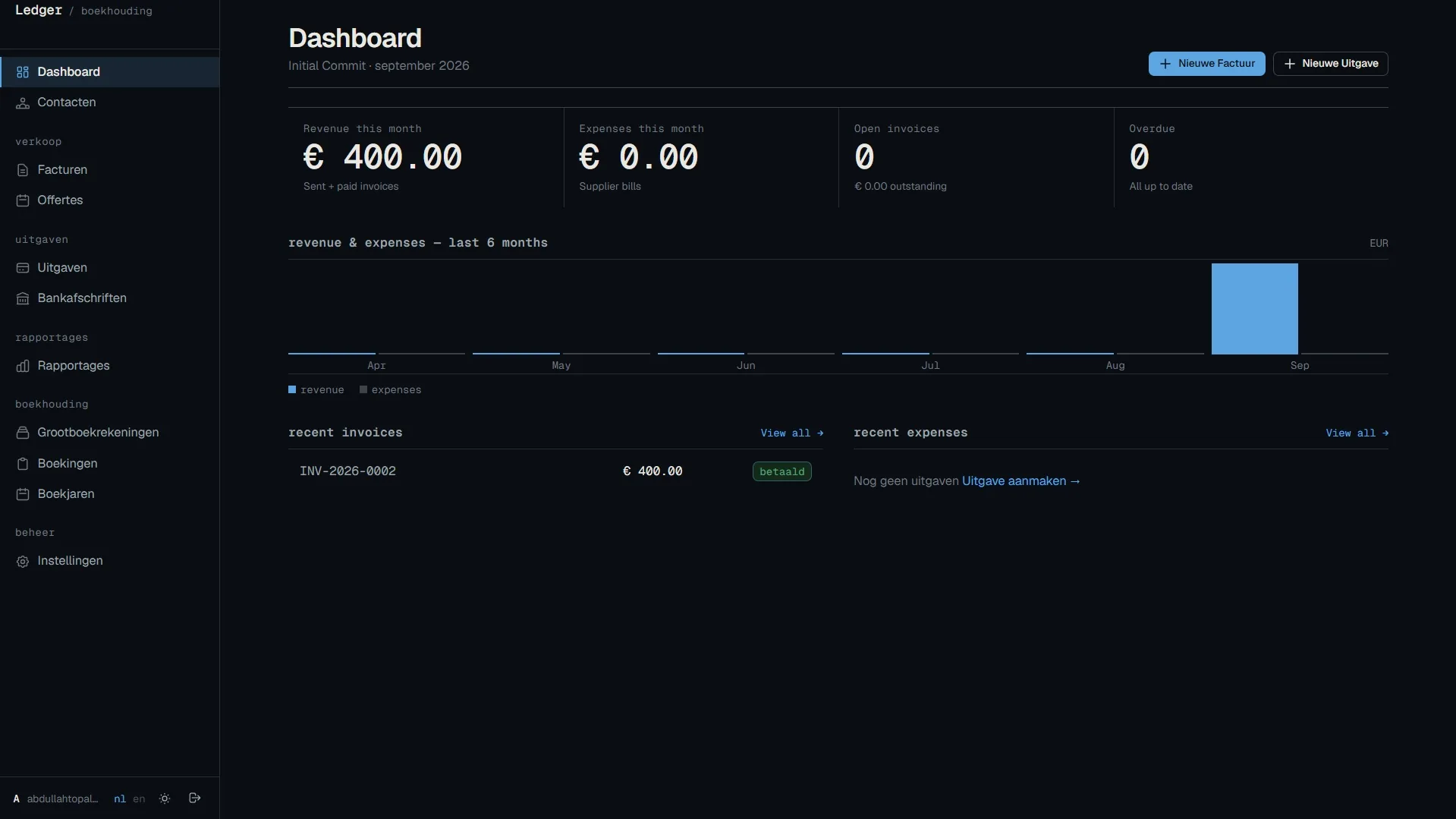Go to Facturen in sidebar
This screenshot has width=1456, height=819.
110,170
